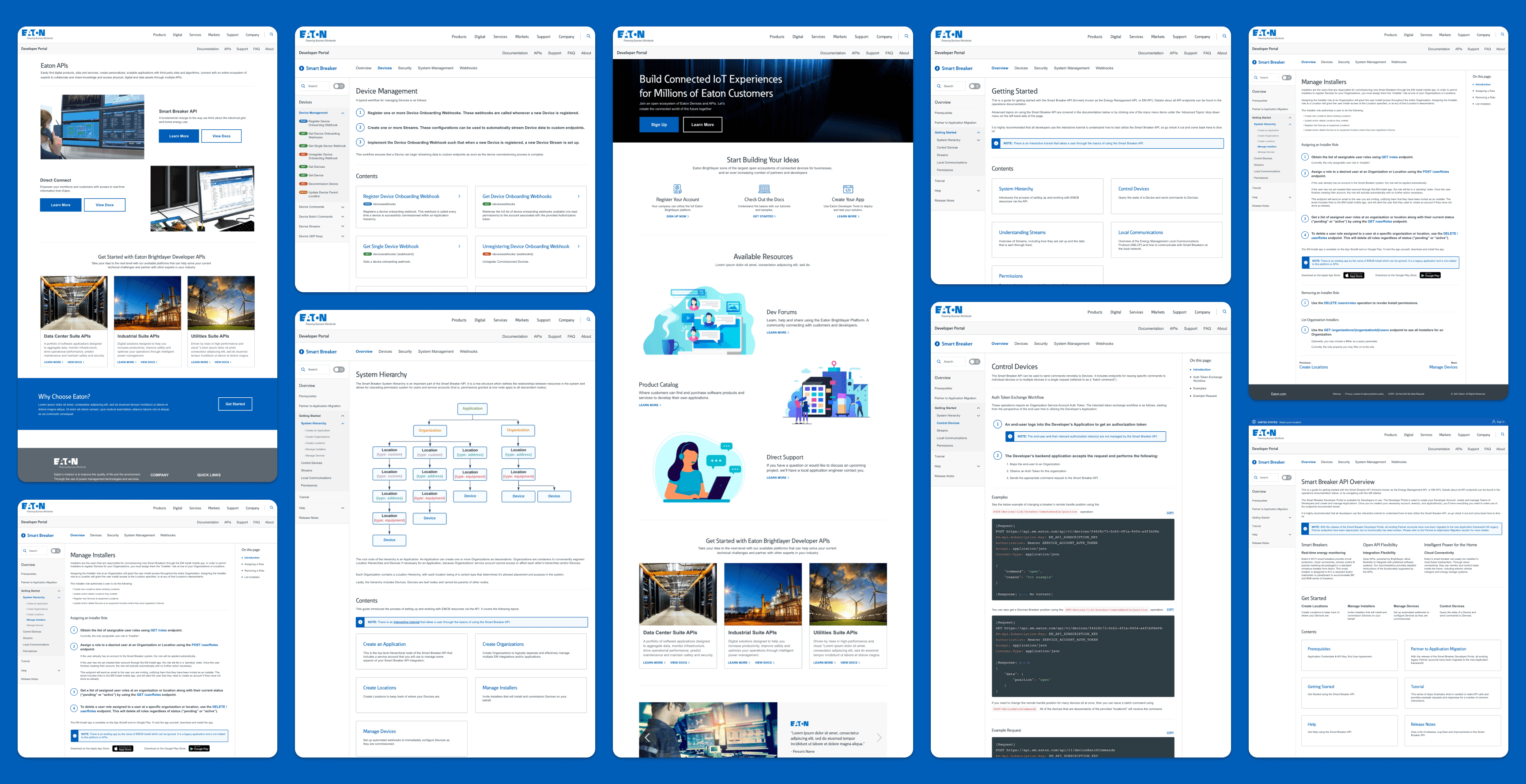Click the Register Your Account icon
Viewport: 1526px width, 784px height.
pos(677,189)
